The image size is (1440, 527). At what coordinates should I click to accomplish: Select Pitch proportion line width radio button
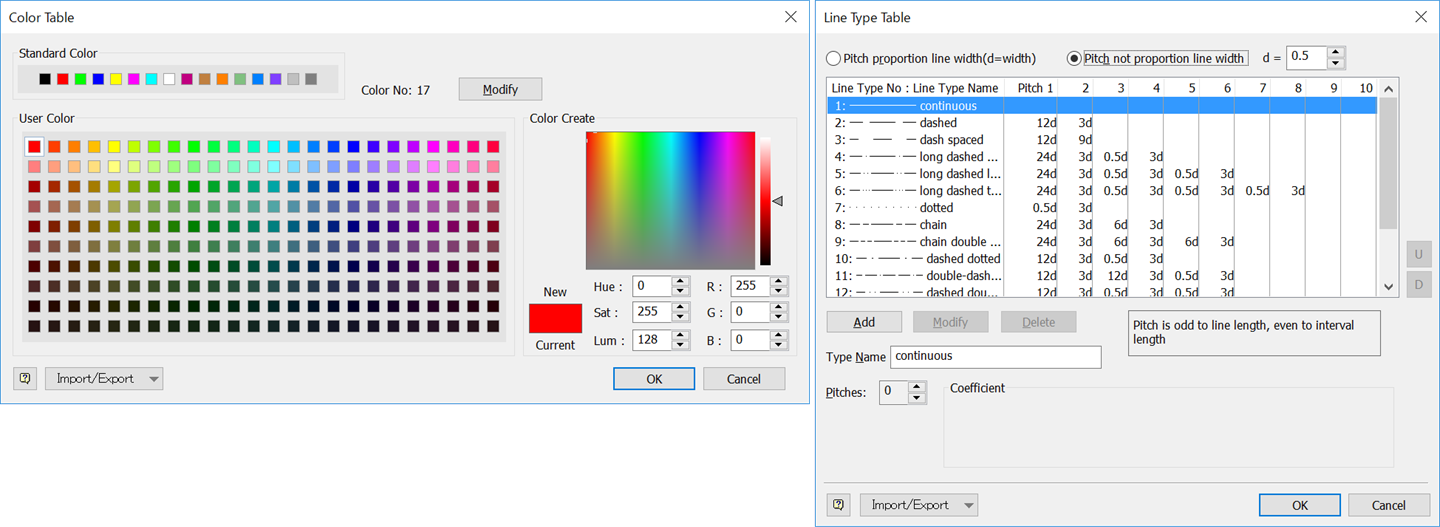click(x=834, y=59)
